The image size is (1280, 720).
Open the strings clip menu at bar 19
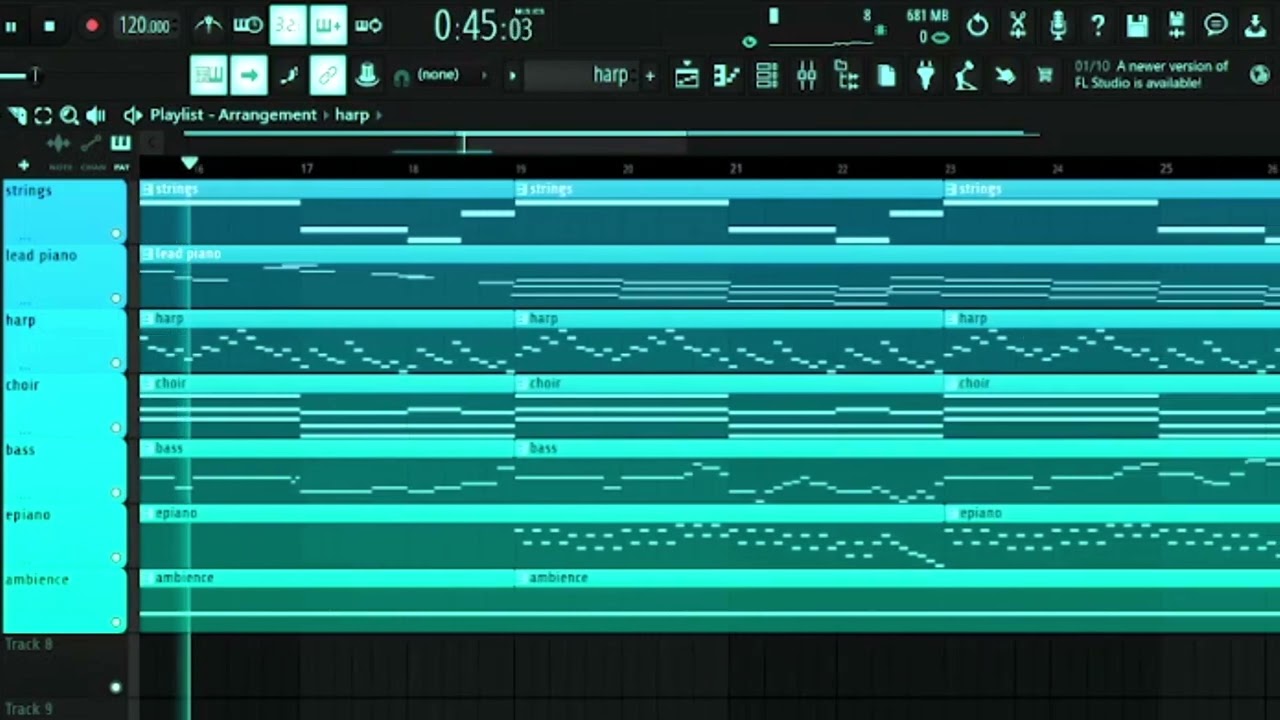pos(522,189)
